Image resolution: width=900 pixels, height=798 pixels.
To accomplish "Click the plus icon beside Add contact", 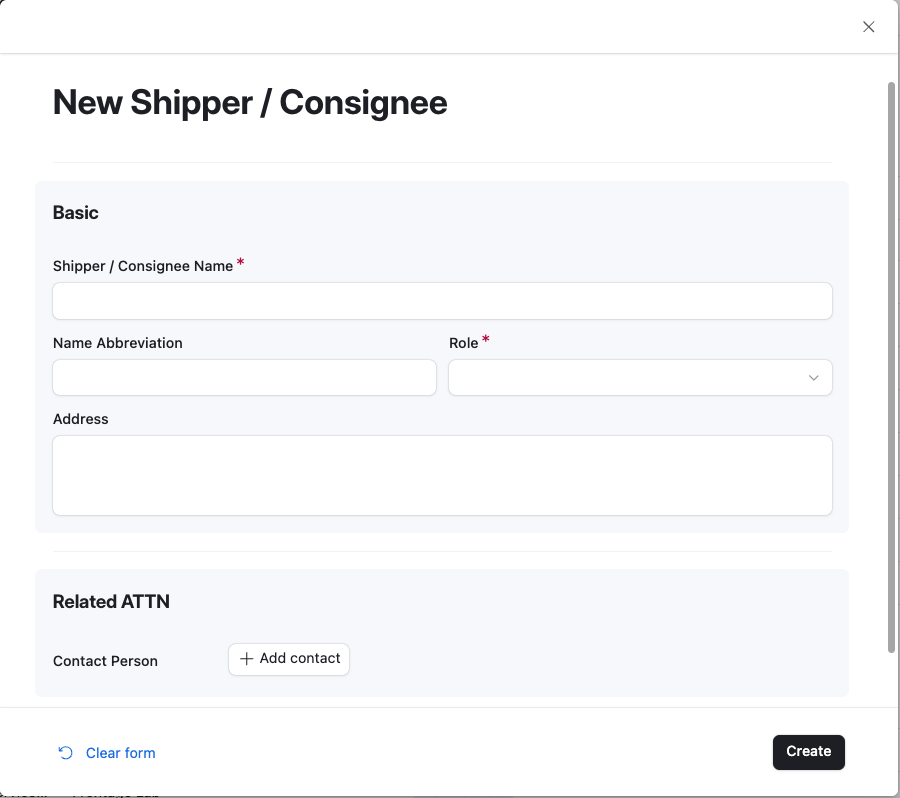I will pos(246,659).
